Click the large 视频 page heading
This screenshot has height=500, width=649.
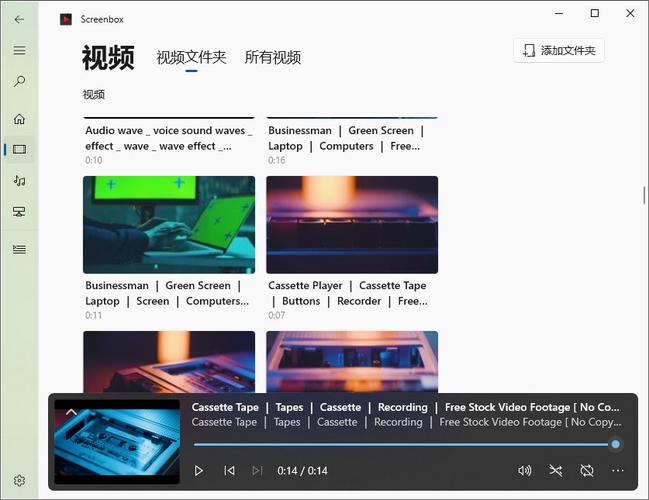[108, 58]
